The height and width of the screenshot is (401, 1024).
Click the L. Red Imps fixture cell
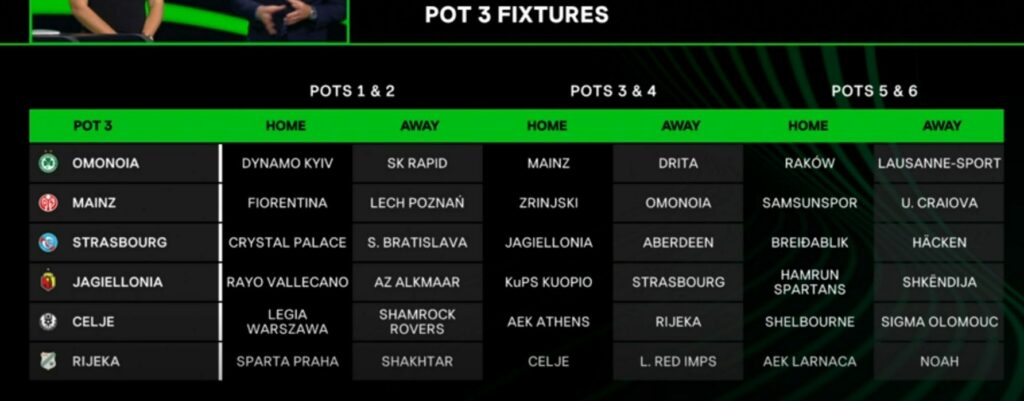coord(678,361)
